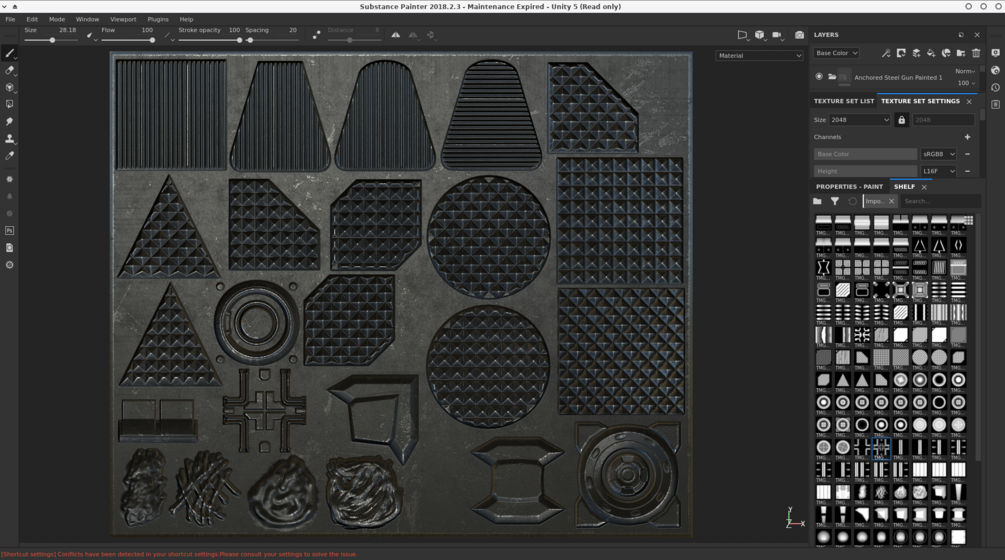Open the shelf filter funnel icon

click(834, 201)
